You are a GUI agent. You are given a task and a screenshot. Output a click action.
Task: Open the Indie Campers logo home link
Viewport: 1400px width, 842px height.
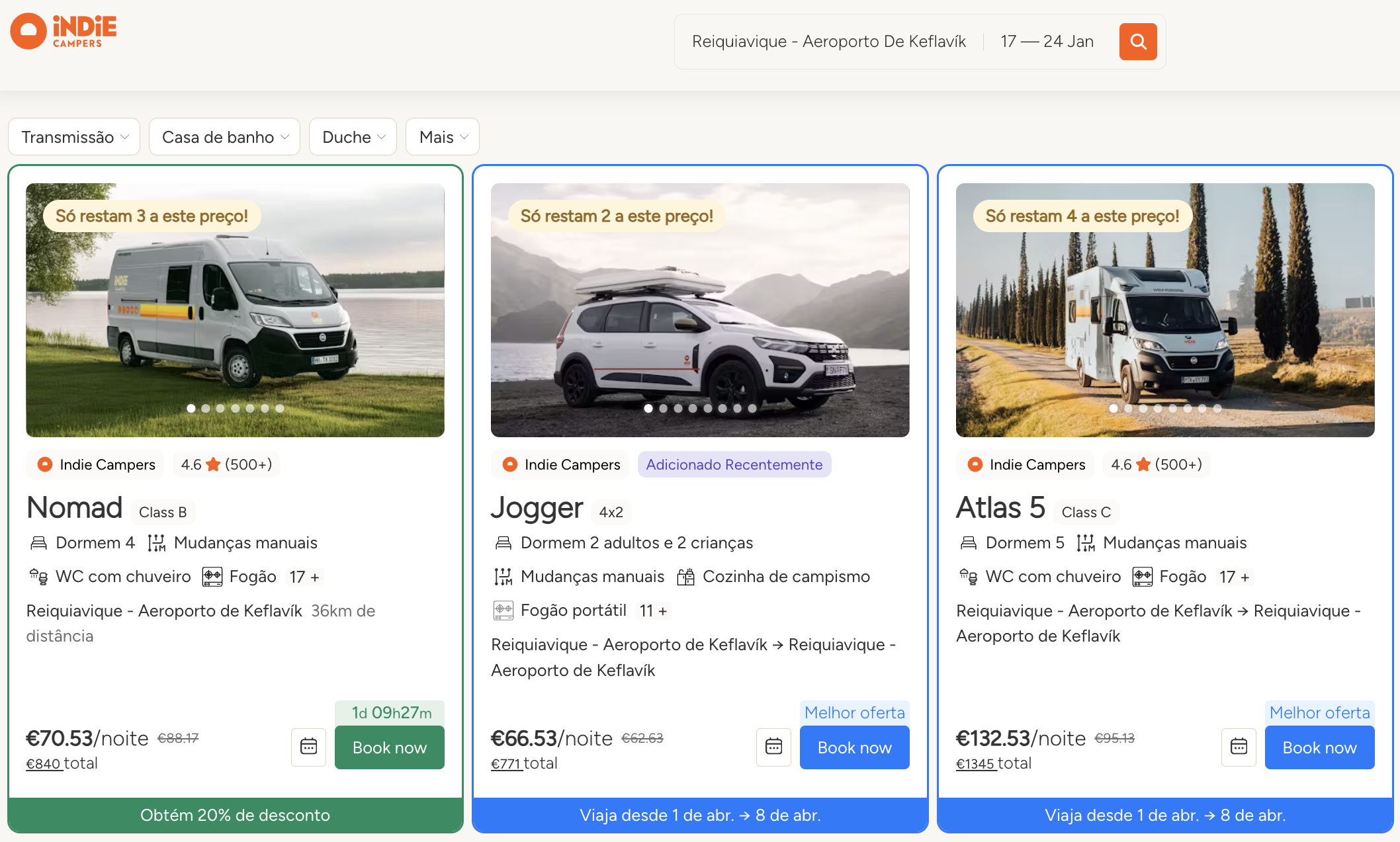tap(64, 31)
